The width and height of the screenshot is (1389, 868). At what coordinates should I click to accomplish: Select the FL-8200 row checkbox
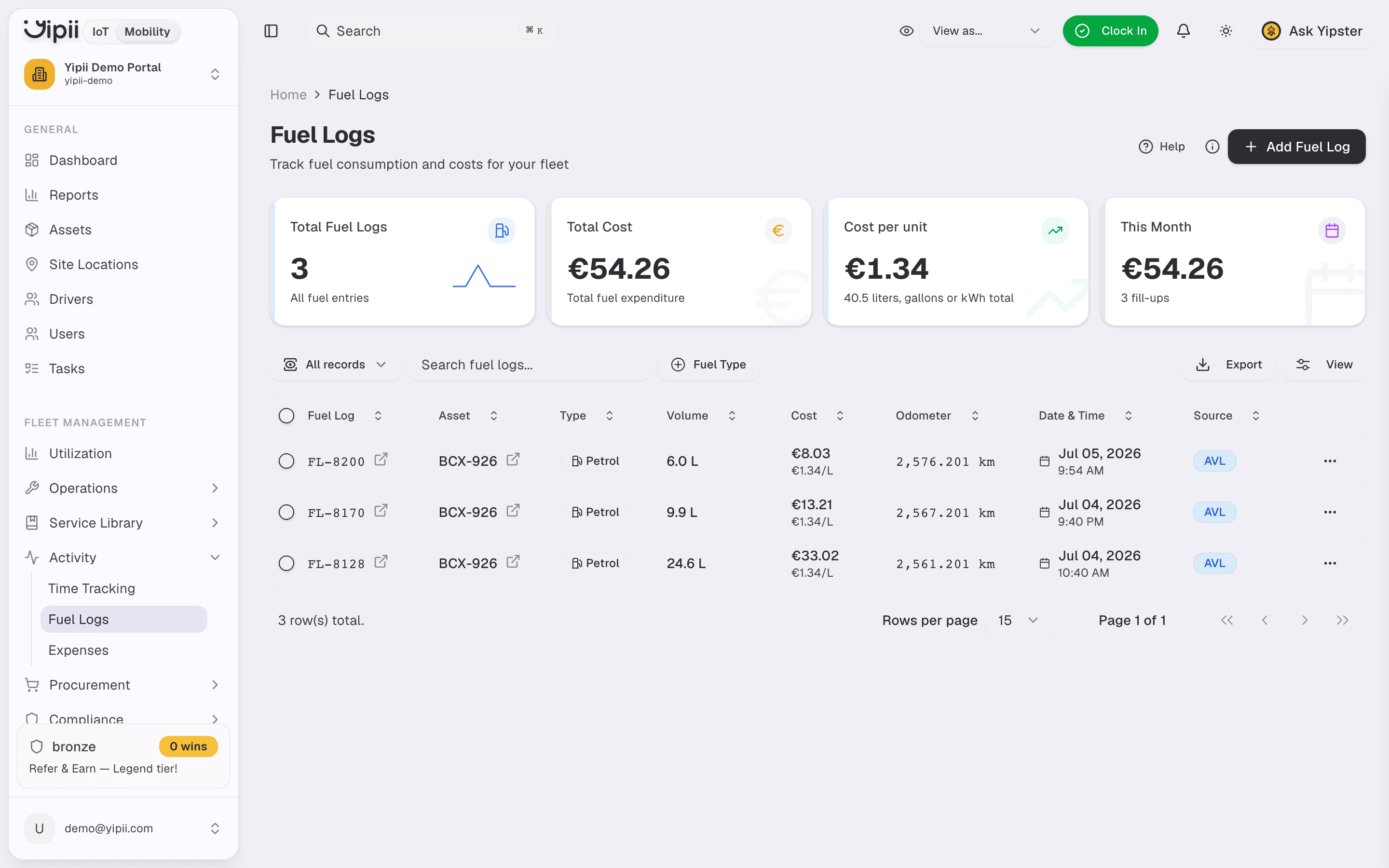click(286, 461)
